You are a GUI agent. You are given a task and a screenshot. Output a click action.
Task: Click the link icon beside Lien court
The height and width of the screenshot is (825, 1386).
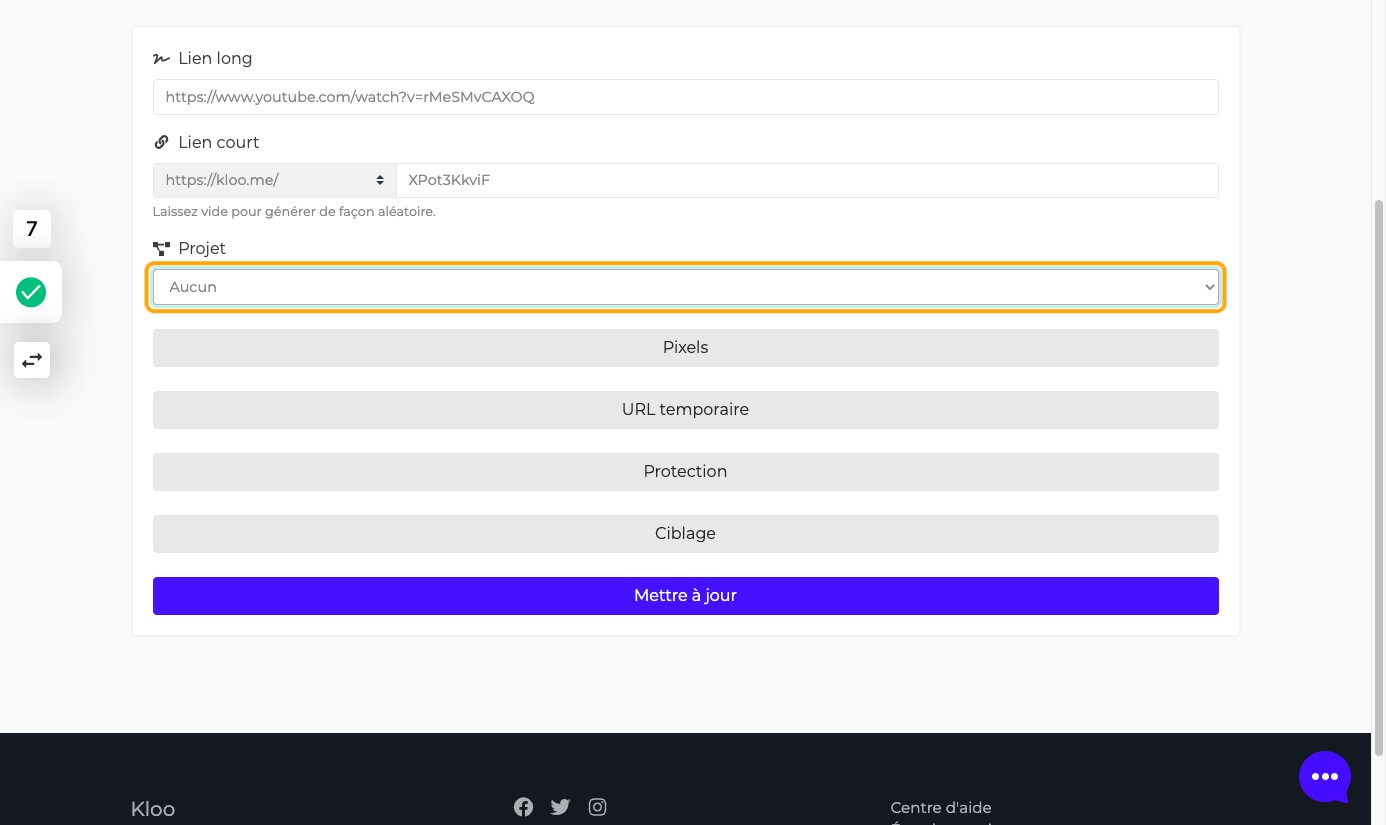(x=161, y=142)
